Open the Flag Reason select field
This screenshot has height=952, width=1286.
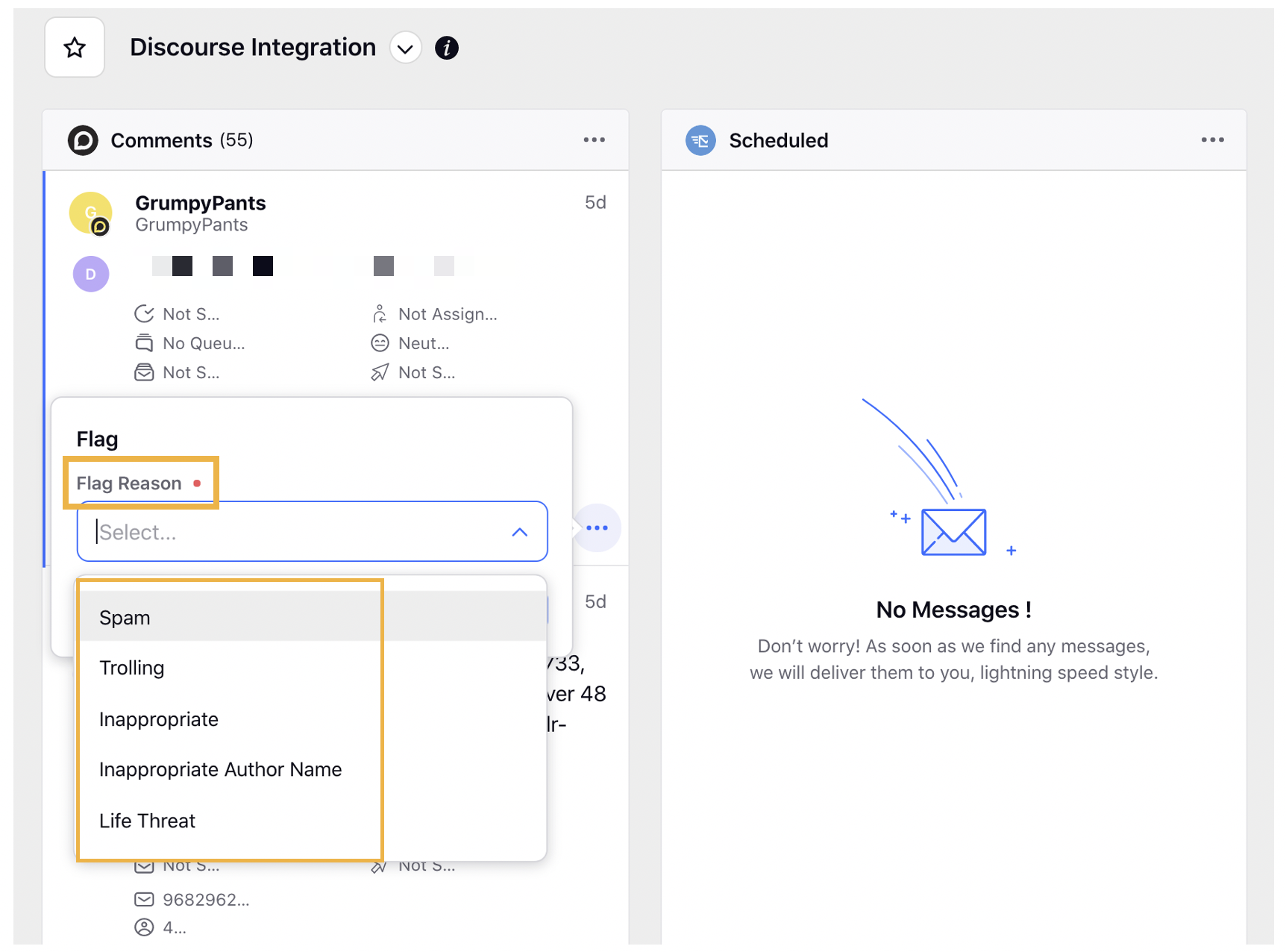point(312,531)
